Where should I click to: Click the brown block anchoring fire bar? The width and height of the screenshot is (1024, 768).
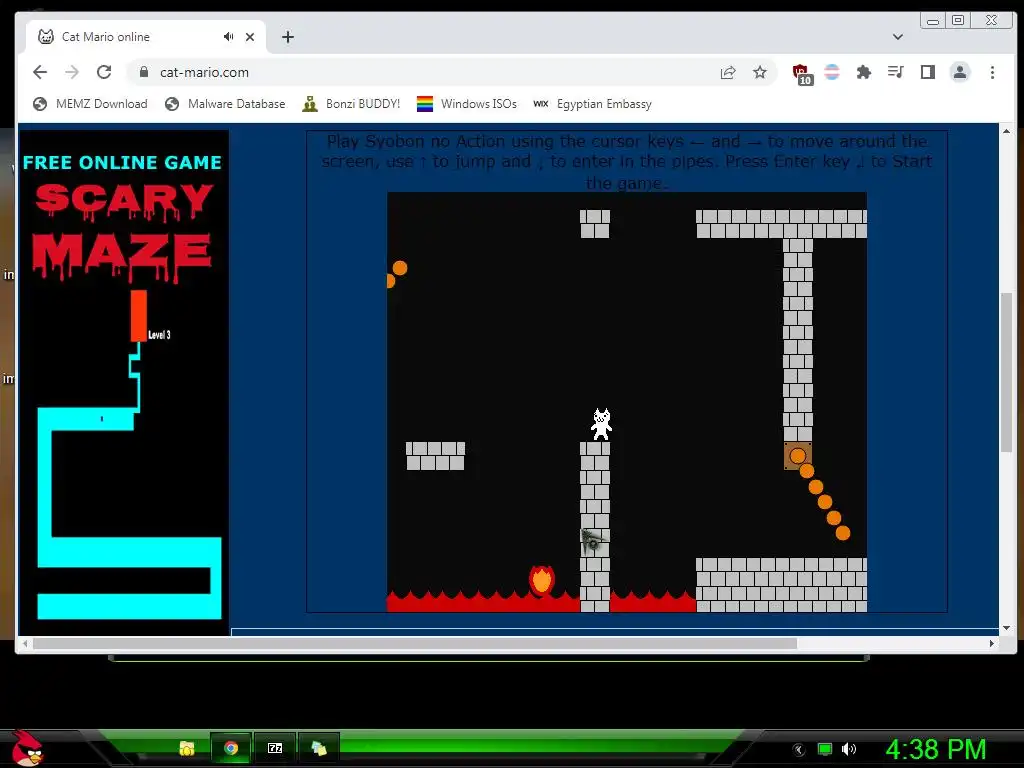[797, 456]
